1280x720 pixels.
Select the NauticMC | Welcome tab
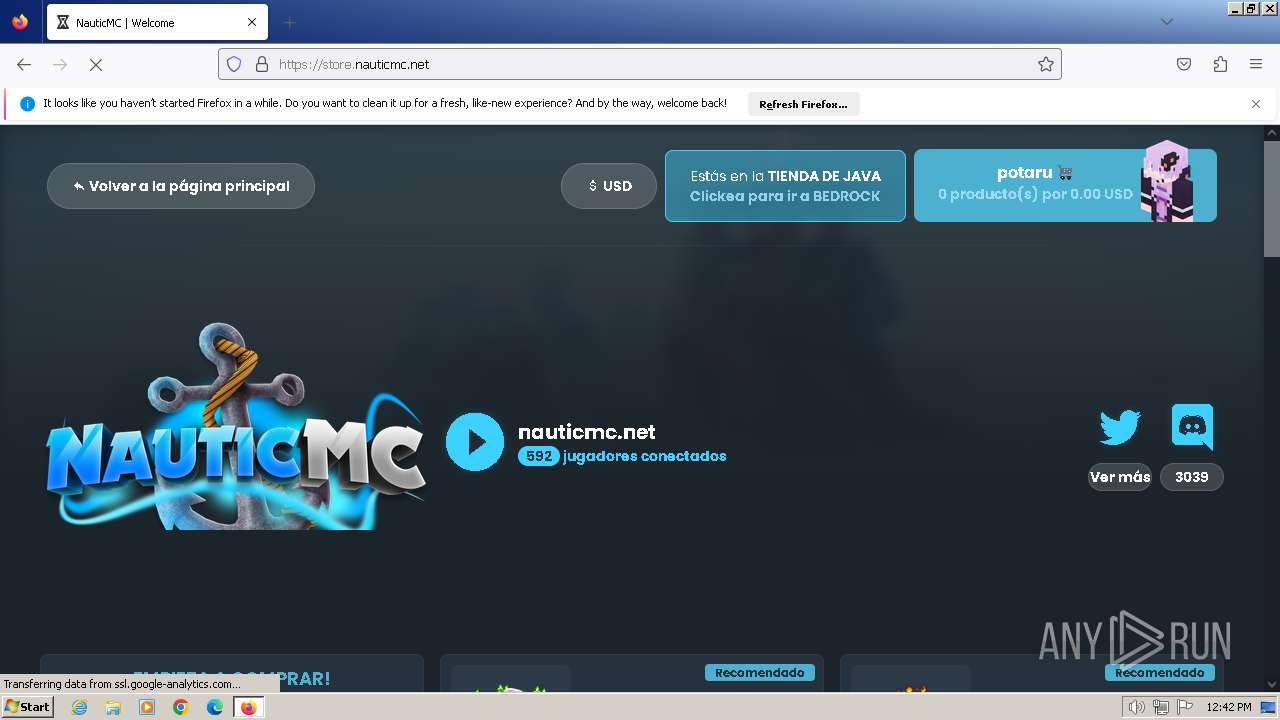(x=156, y=22)
